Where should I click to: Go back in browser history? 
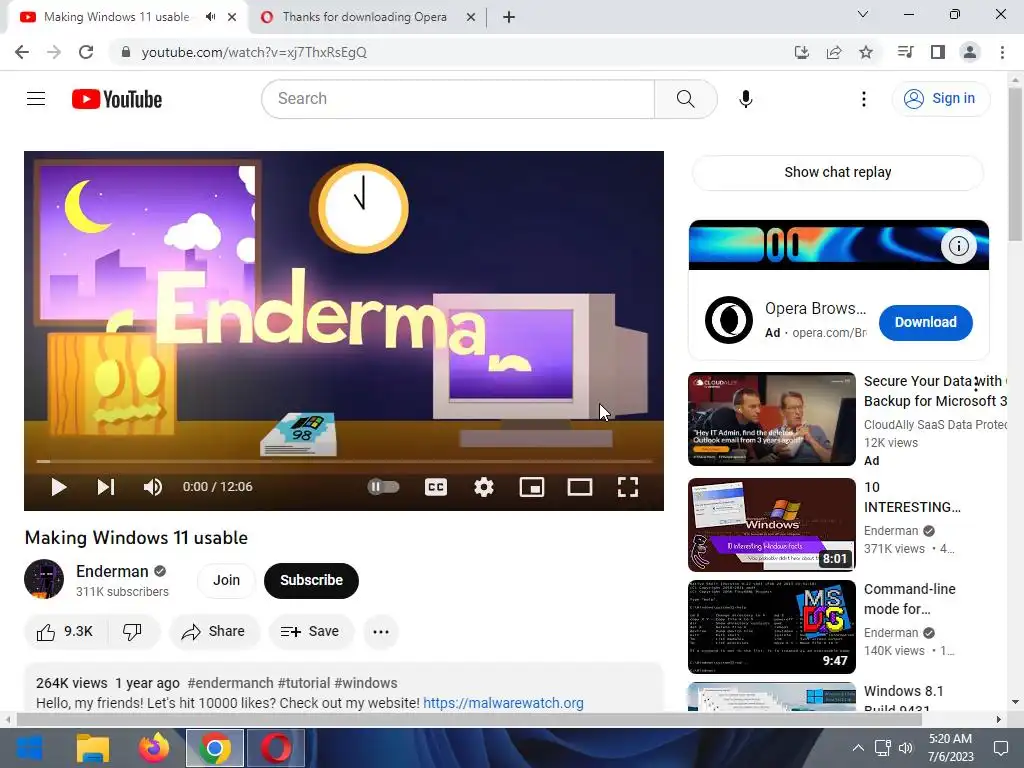pos(22,52)
